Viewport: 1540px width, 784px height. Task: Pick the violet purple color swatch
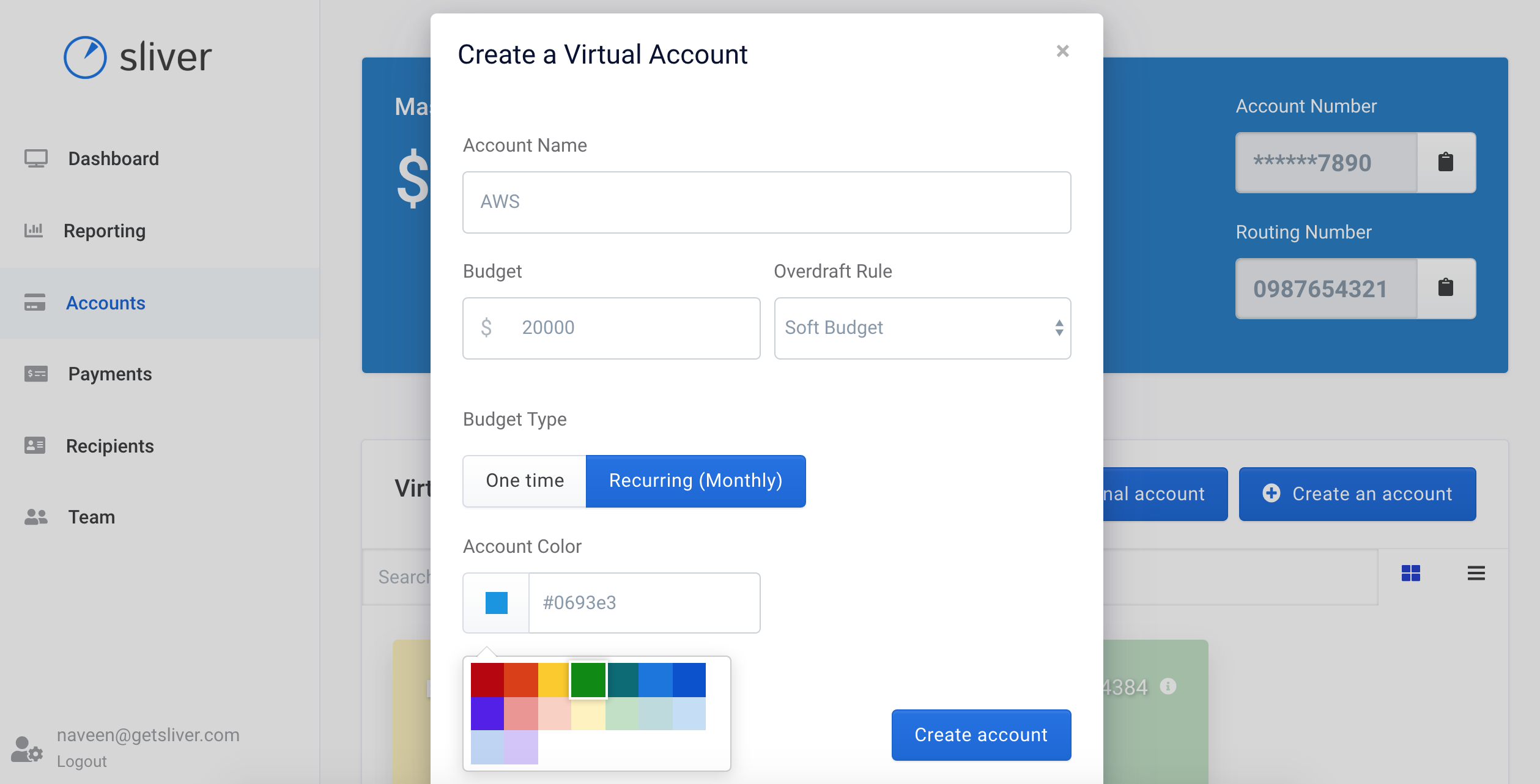[487, 714]
